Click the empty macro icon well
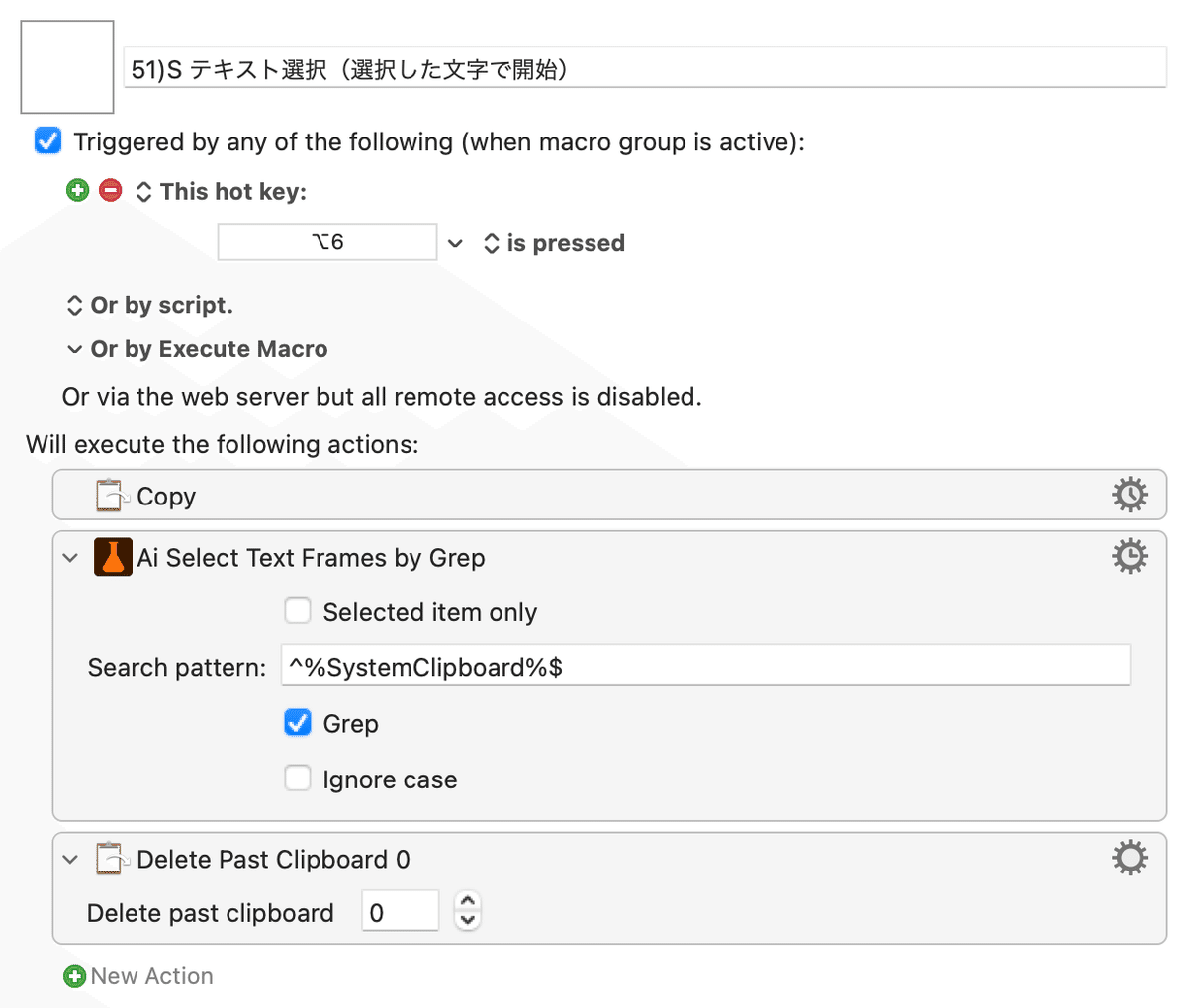Viewport: 1187px width, 1008px height. (67, 67)
